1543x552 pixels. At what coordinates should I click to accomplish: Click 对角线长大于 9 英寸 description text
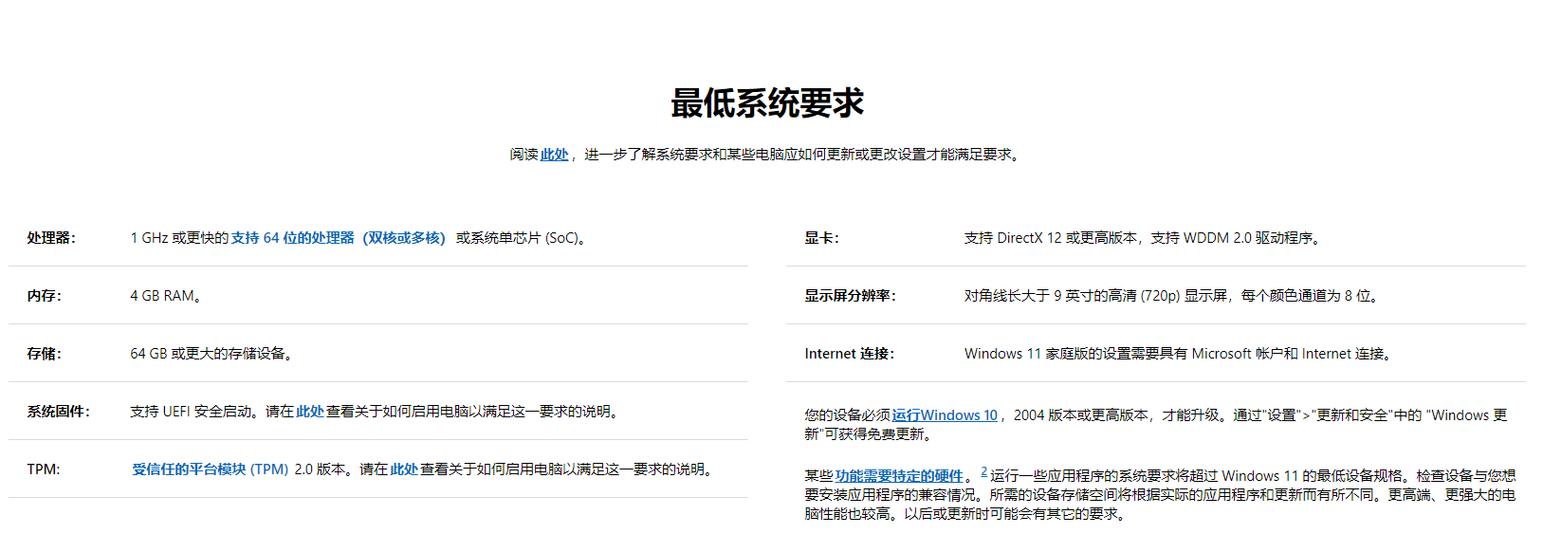click(x=1172, y=296)
